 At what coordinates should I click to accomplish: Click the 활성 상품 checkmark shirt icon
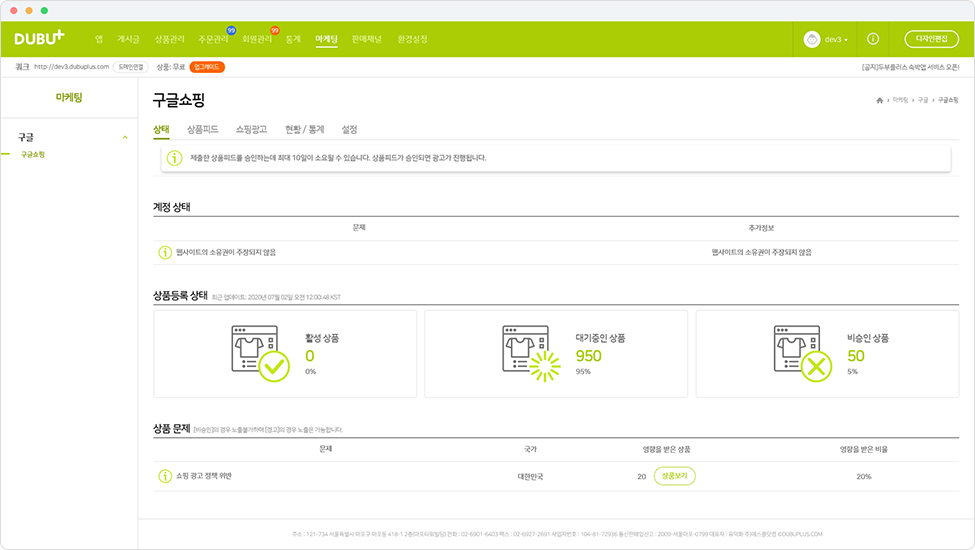[x=261, y=353]
